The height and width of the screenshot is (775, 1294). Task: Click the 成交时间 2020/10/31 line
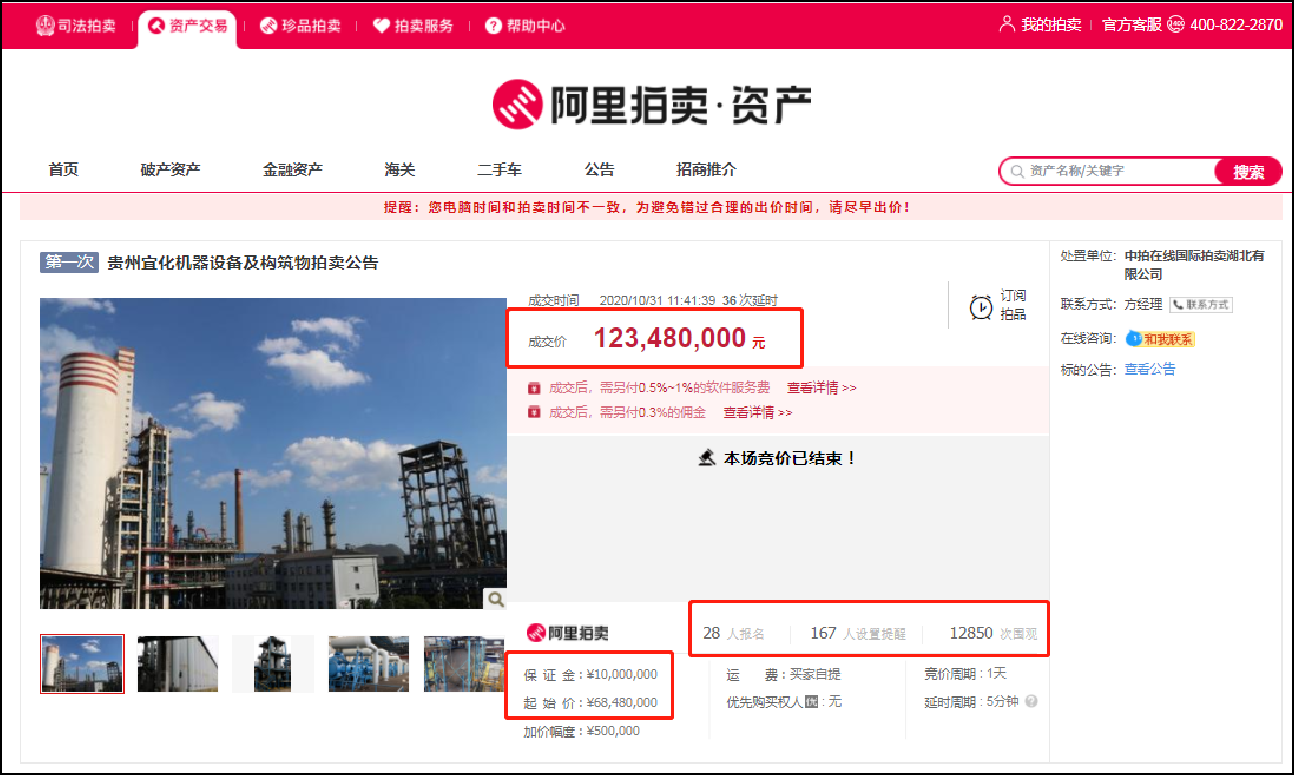pos(652,300)
